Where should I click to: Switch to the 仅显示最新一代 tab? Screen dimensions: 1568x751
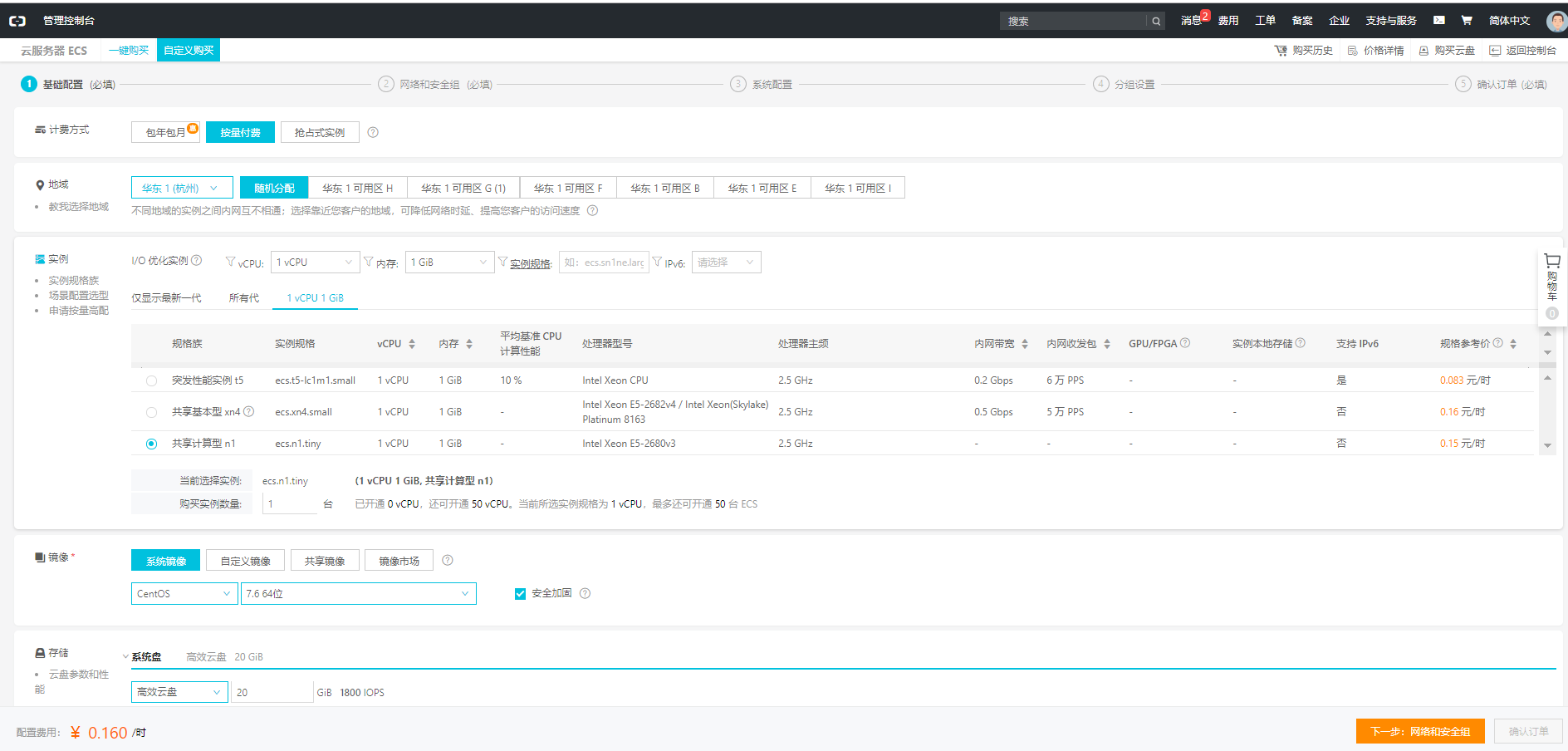pyautogui.click(x=166, y=298)
